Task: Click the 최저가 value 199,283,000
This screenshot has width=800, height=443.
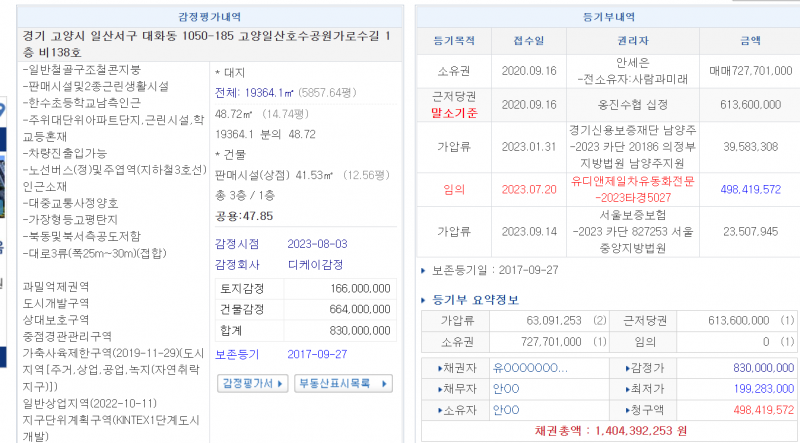Action: click(764, 389)
